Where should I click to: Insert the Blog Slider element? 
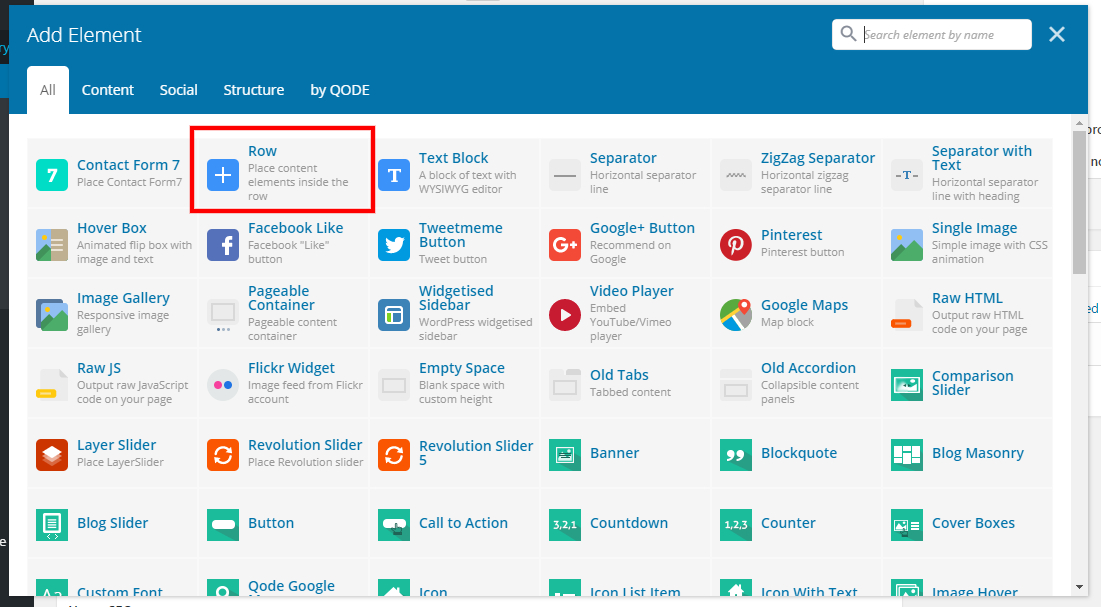(x=112, y=524)
